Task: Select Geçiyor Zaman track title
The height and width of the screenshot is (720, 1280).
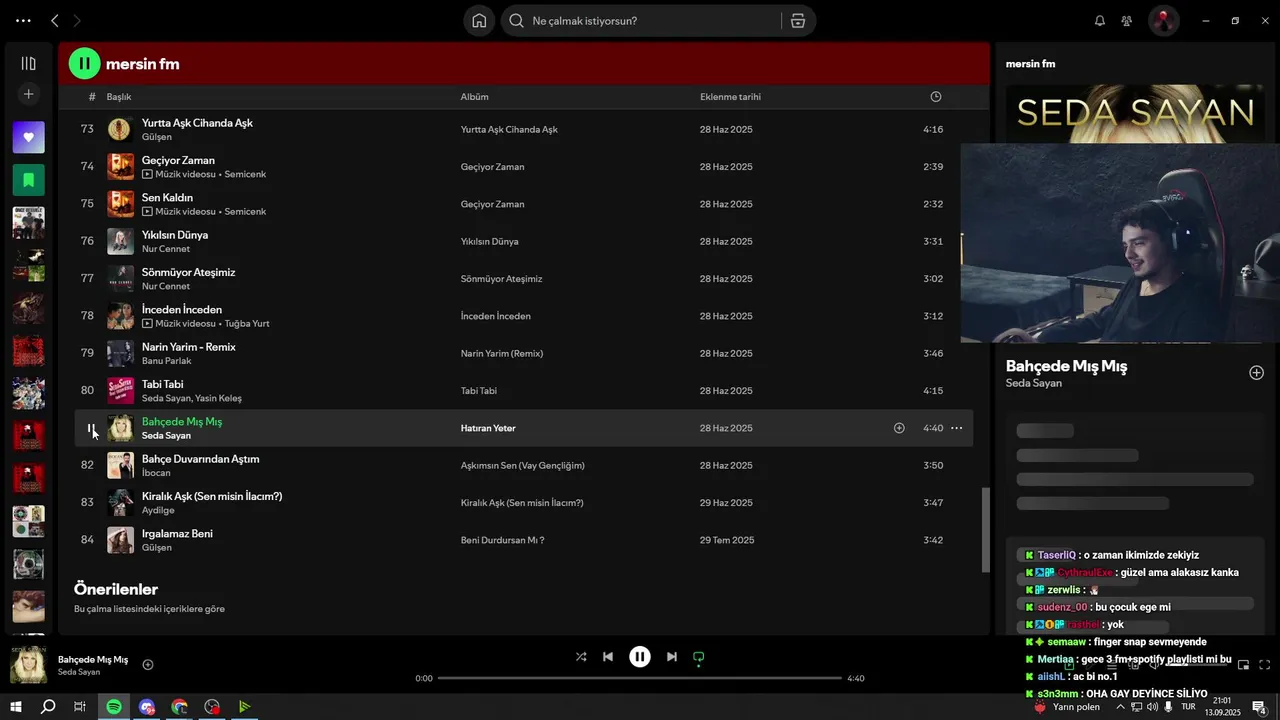Action: (178, 160)
